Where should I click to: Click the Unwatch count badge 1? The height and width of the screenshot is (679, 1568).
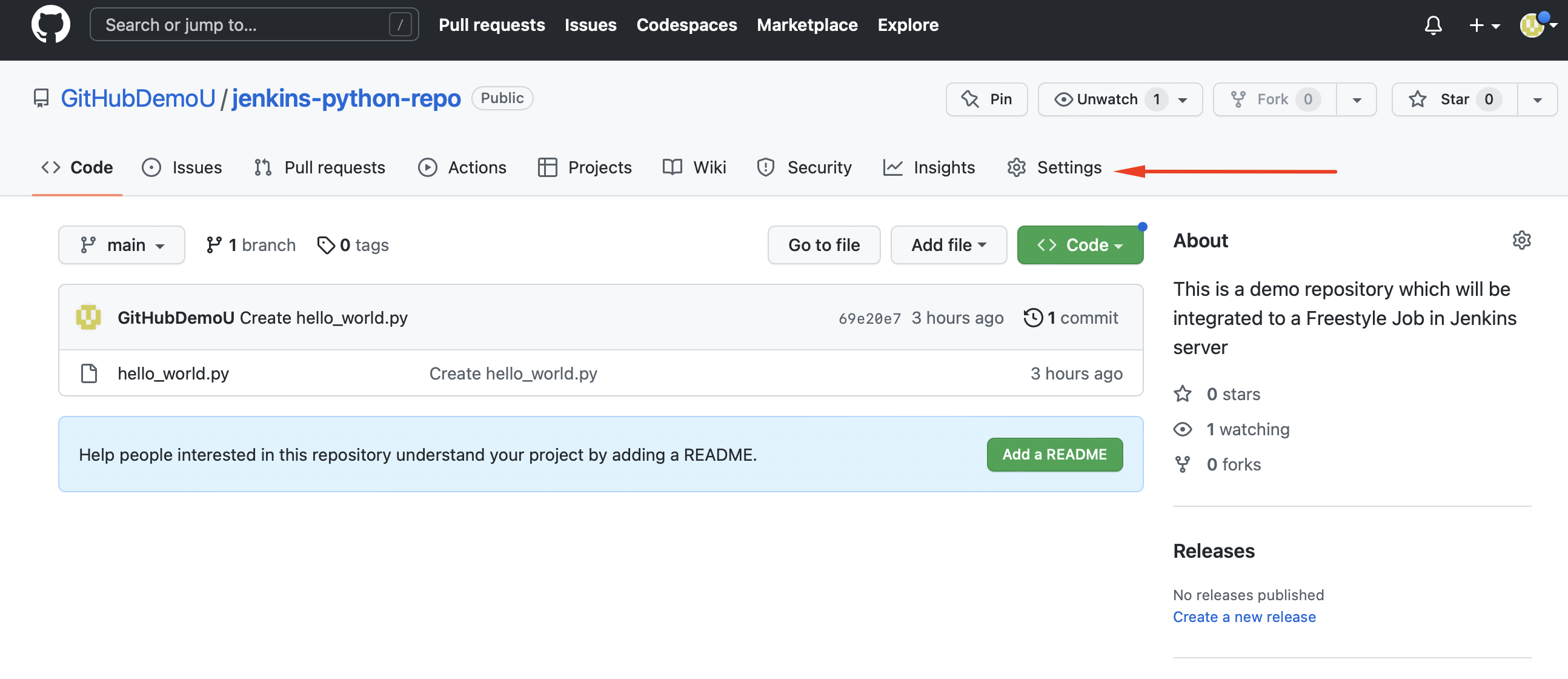point(1156,99)
